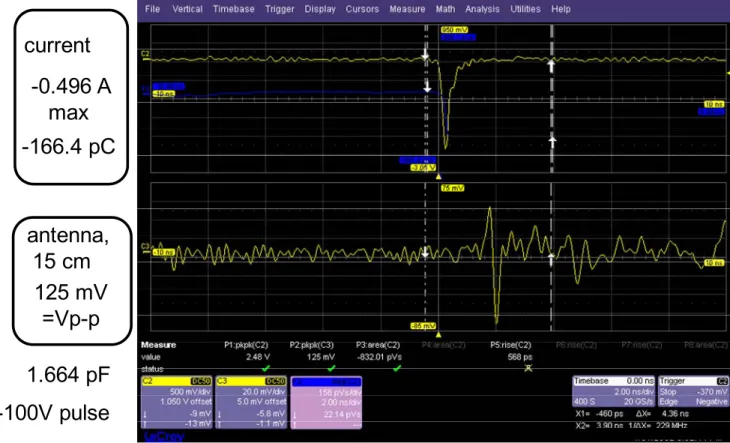This screenshot has width=730, height=443.
Task: Click the 1.050 V offset value
Action: coord(187,401)
